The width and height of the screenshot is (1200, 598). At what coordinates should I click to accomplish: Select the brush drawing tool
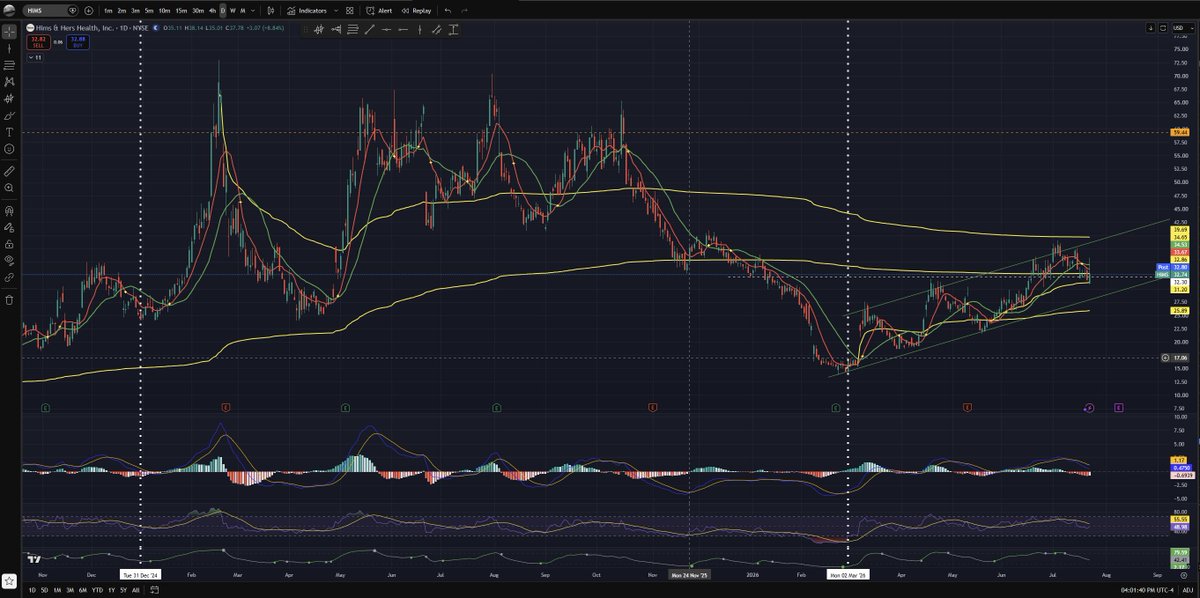pos(8,115)
